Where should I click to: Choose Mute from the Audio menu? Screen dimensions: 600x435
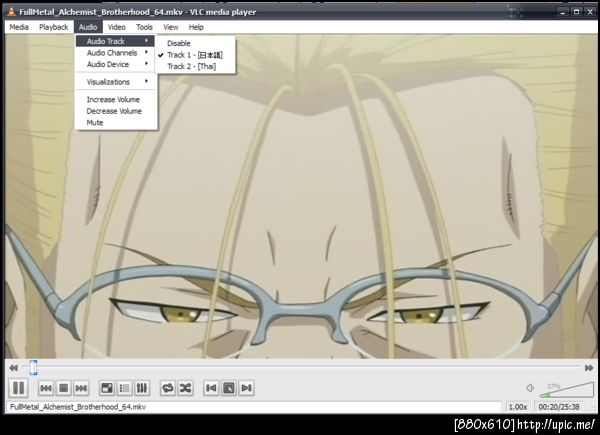coord(115,122)
